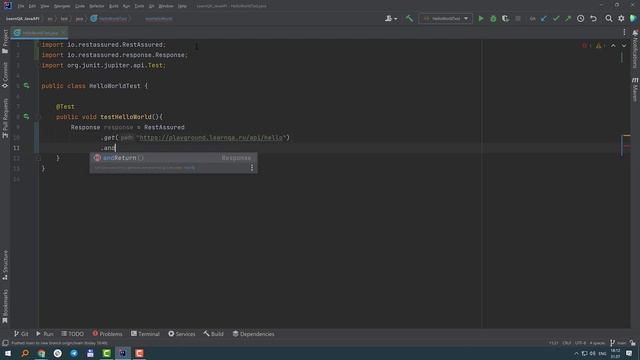Image resolution: width=640 pixels, height=360 pixels.
Task: Click the Stop square icon in toolbar
Action: (518, 18)
